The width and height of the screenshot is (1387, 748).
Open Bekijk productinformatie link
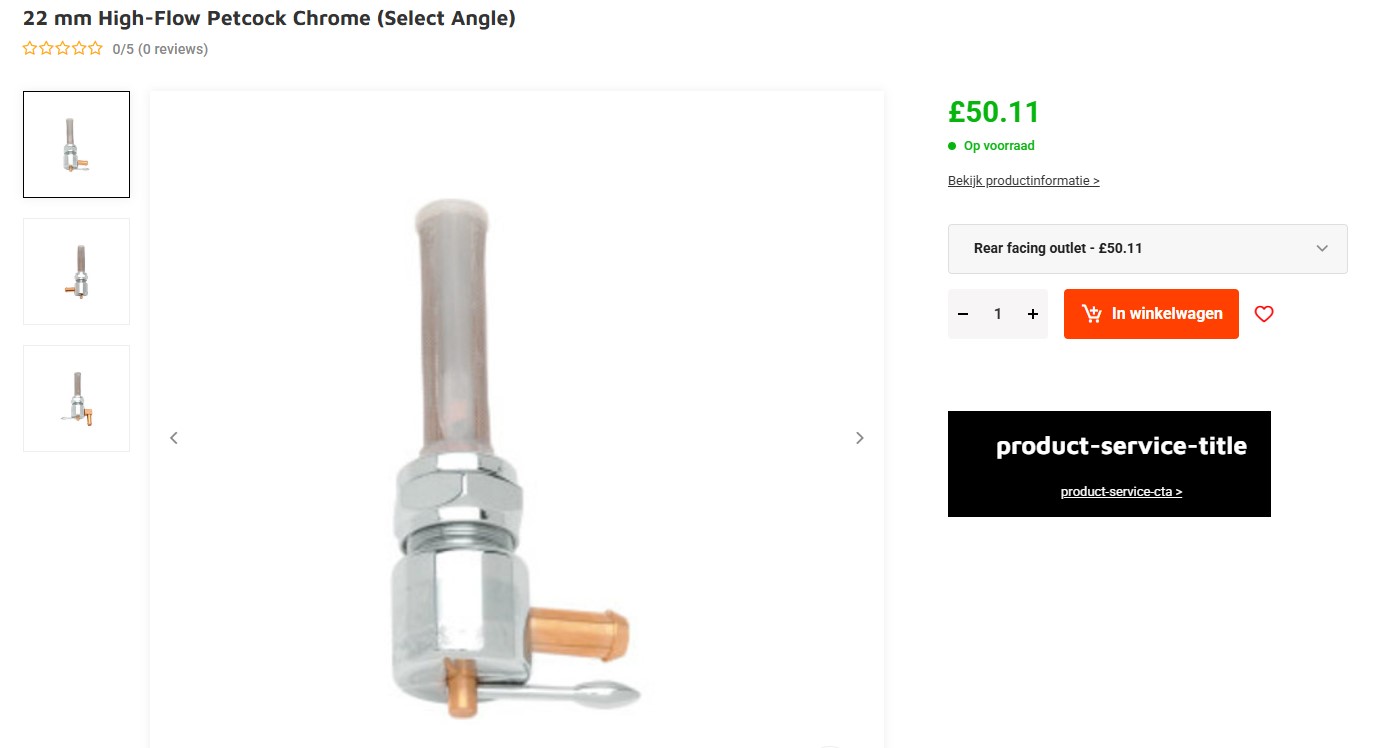pyautogui.click(x=1023, y=181)
